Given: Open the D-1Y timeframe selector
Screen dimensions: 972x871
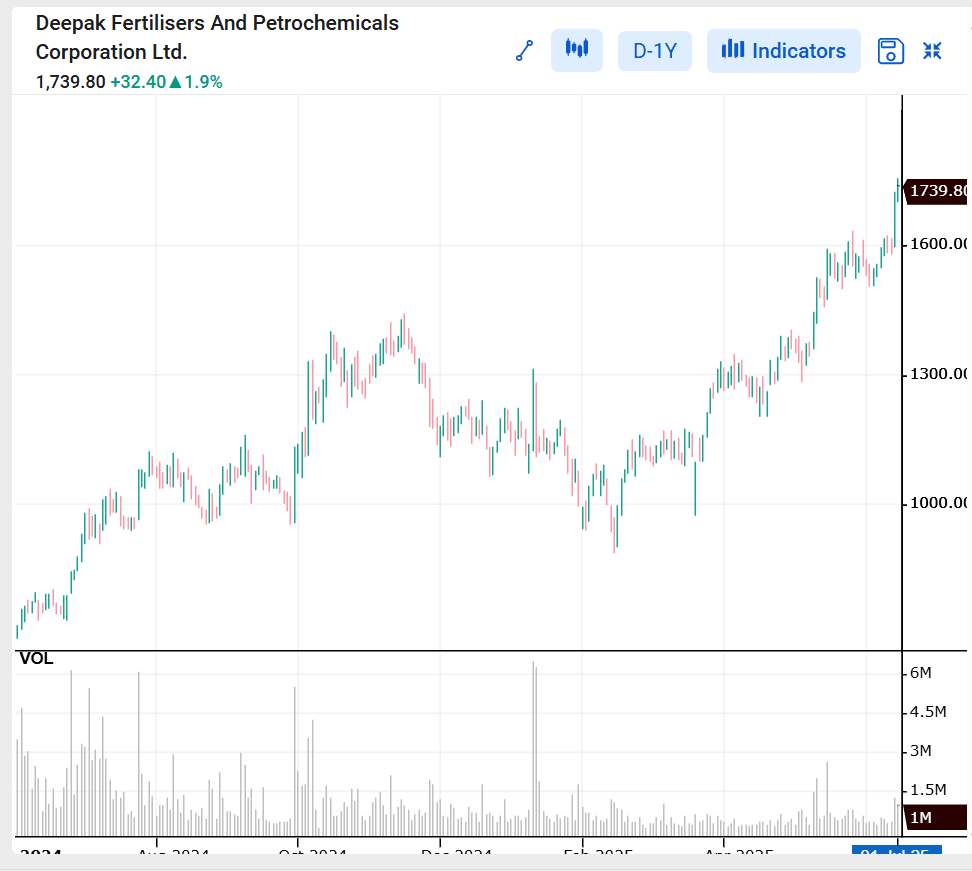Looking at the screenshot, I should click(655, 51).
